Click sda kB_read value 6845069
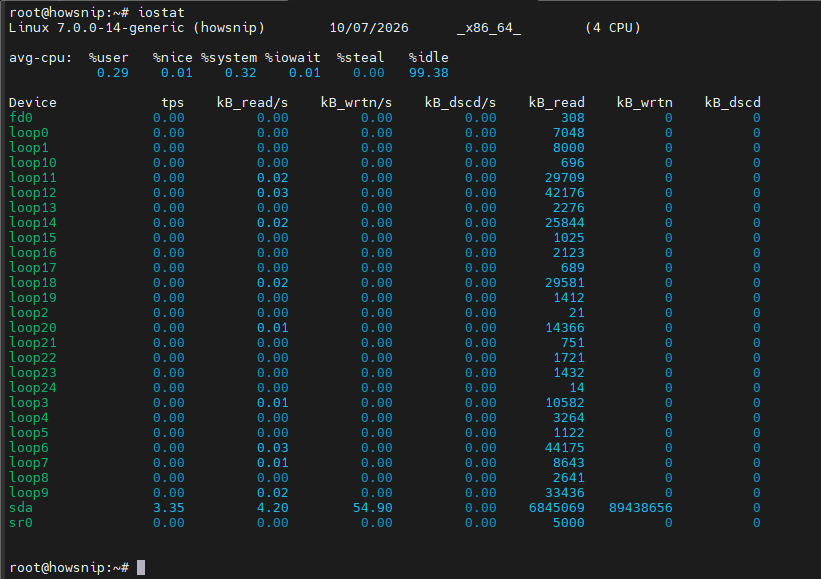This screenshot has height=579, width=821. [x=557, y=508]
